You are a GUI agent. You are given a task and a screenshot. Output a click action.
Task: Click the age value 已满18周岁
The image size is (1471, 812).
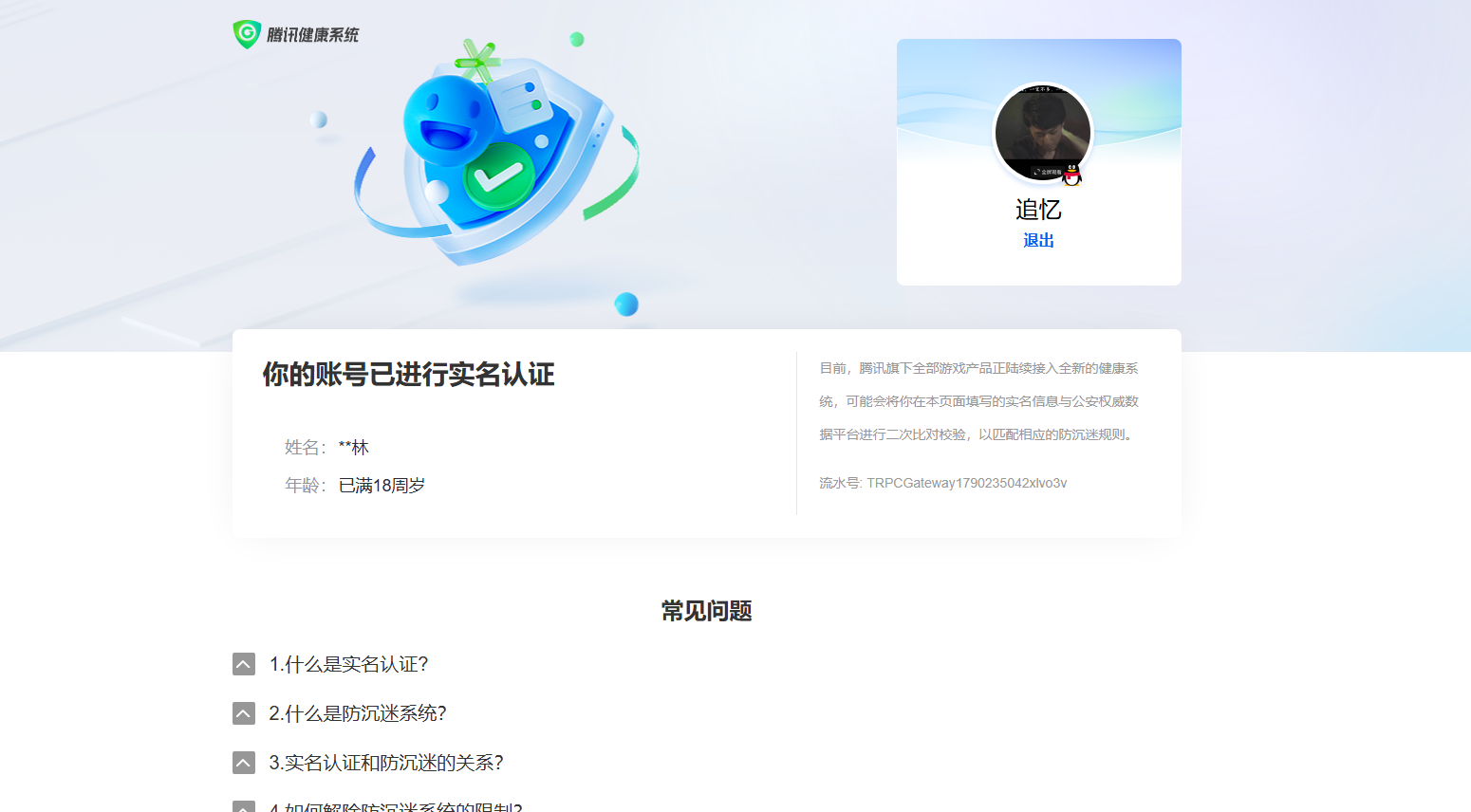[x=382, y=486]
